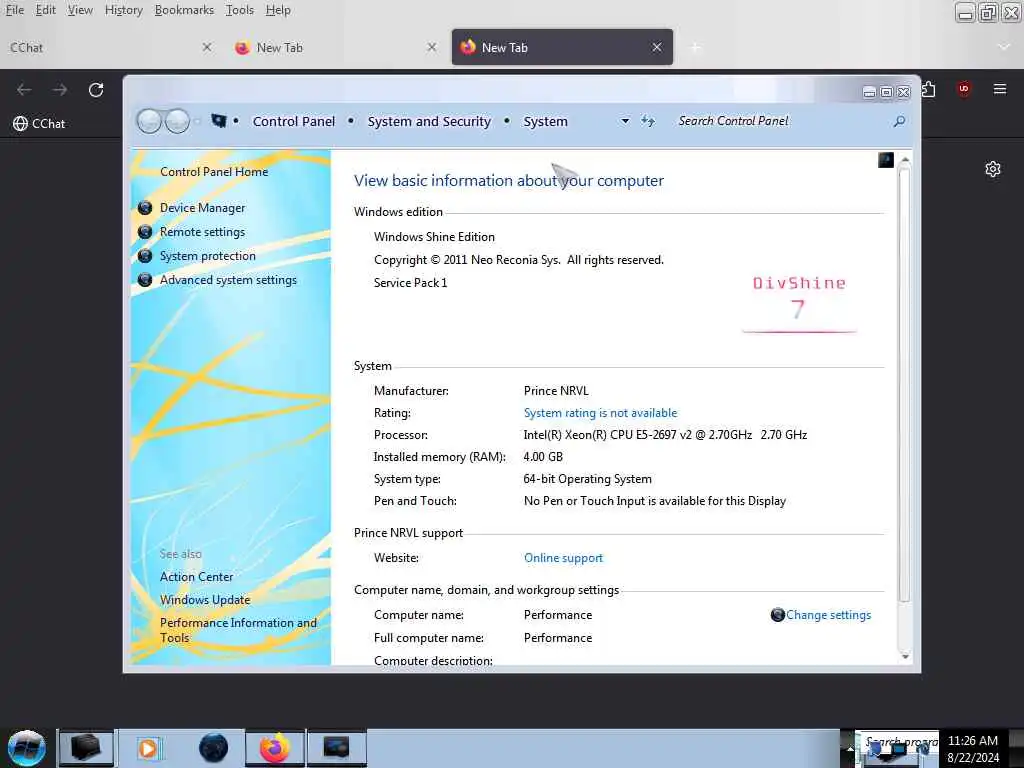The height and width of the screenshot is (768, 1024).
Task: Click the magnifier in Search Control Panel
Action: 899,121
